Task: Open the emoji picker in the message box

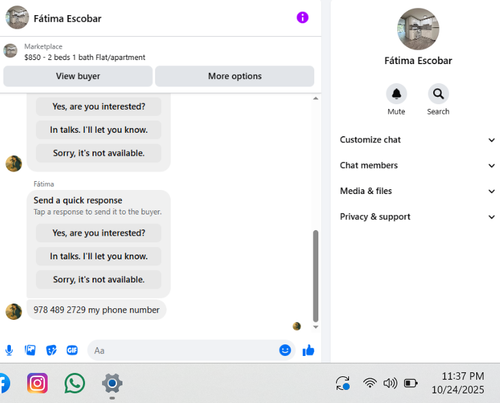Action: coord(285,350)
